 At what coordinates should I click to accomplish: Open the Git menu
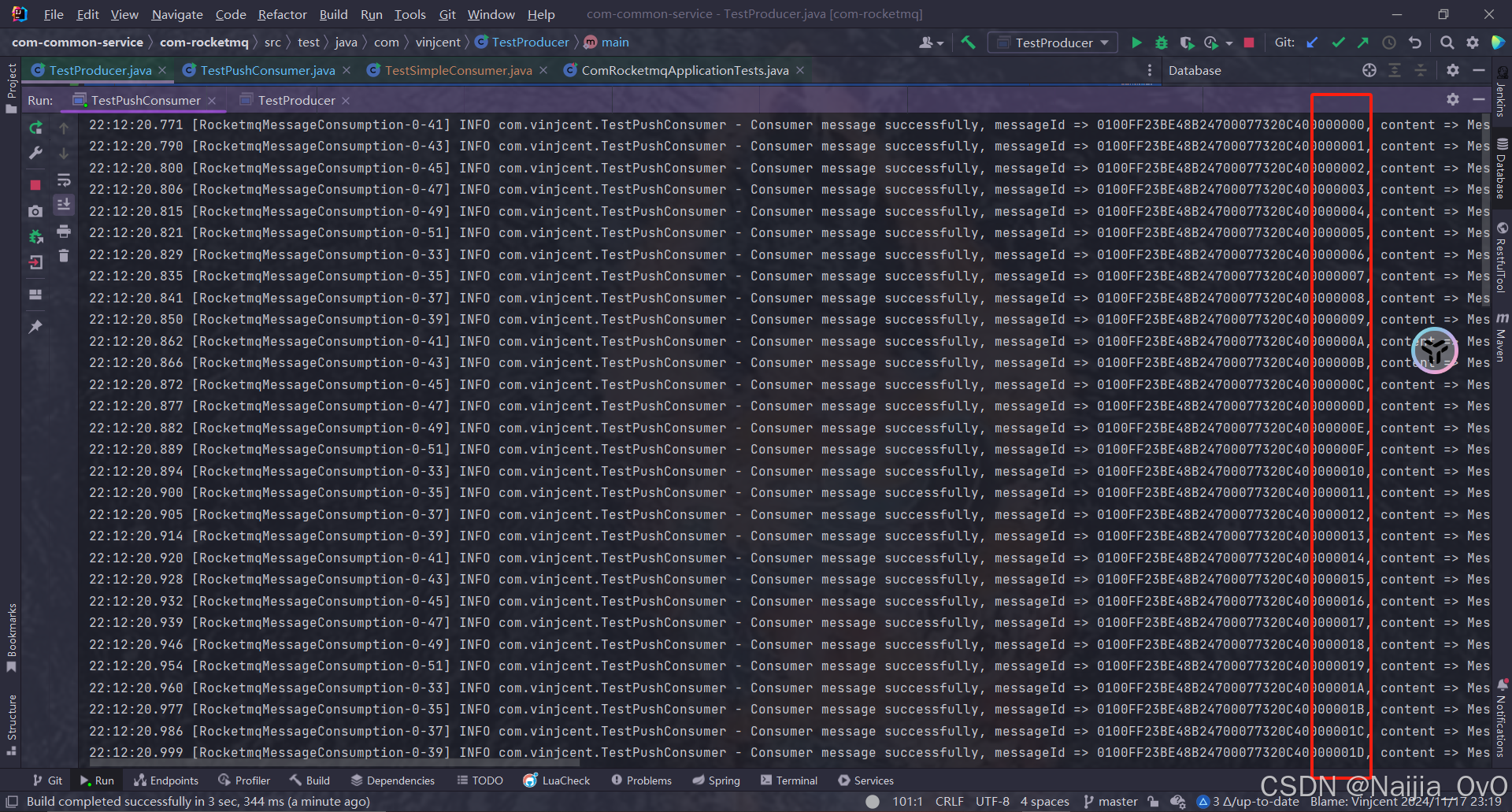coord(447,14)
